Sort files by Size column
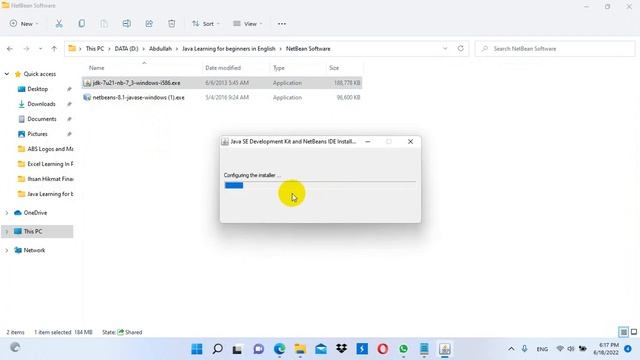The image size is (640, 360). (334, 68)
